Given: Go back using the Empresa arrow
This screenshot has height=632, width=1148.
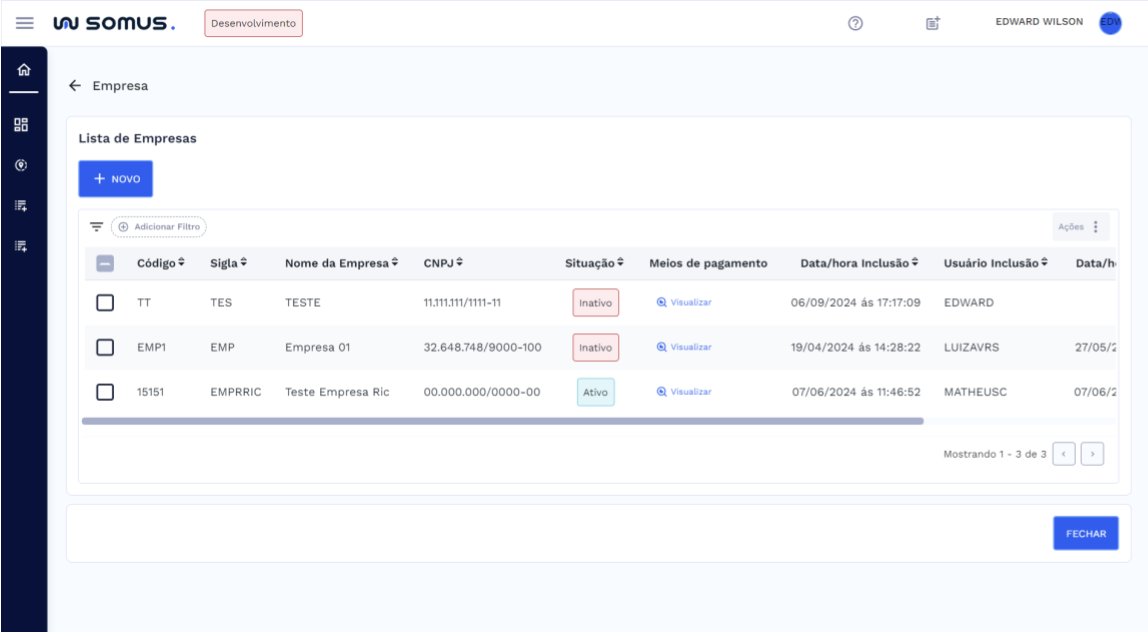Looking at the screenshot, I should coord(75,86).
